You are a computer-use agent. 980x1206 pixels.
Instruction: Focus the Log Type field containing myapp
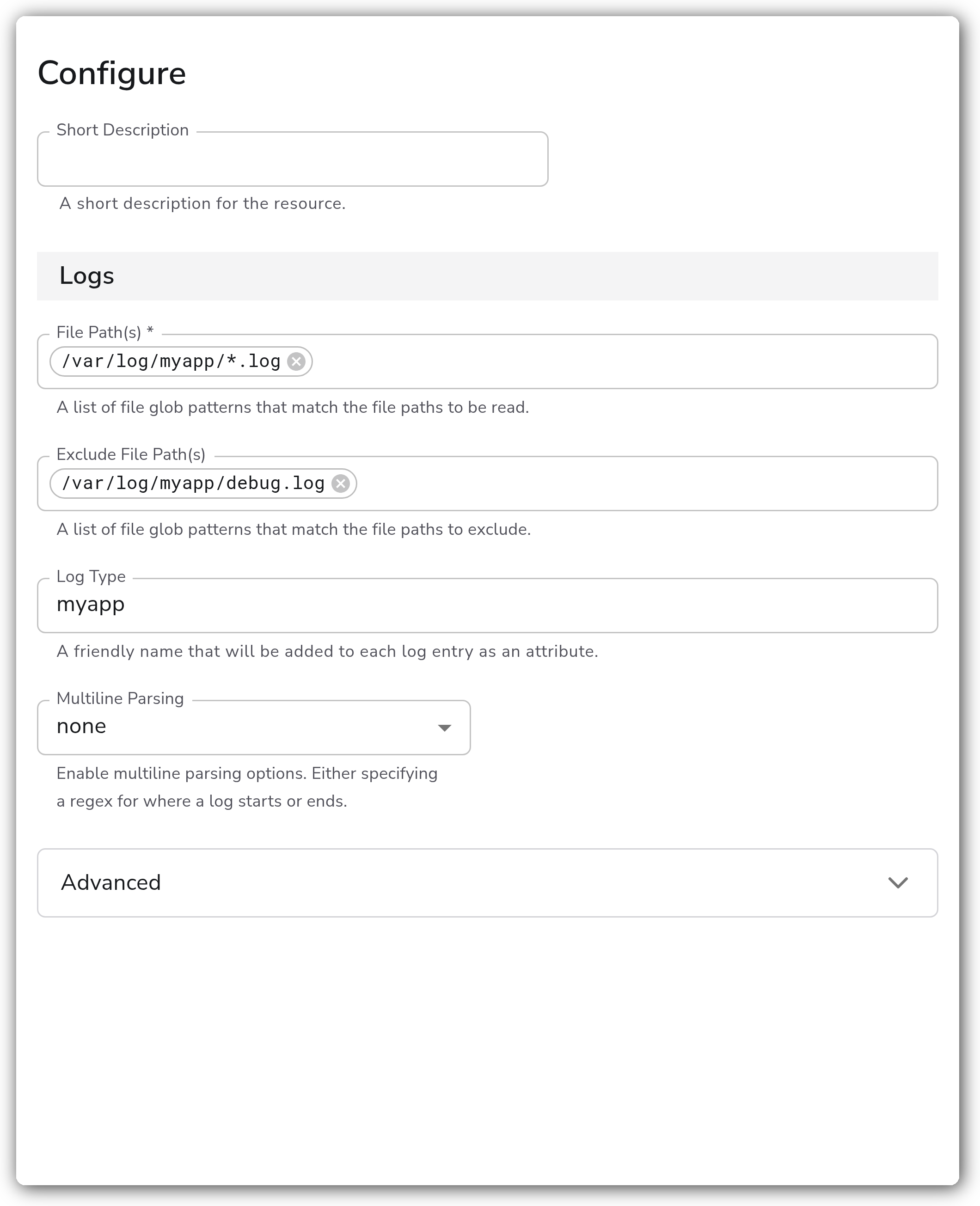coord(487,606)
